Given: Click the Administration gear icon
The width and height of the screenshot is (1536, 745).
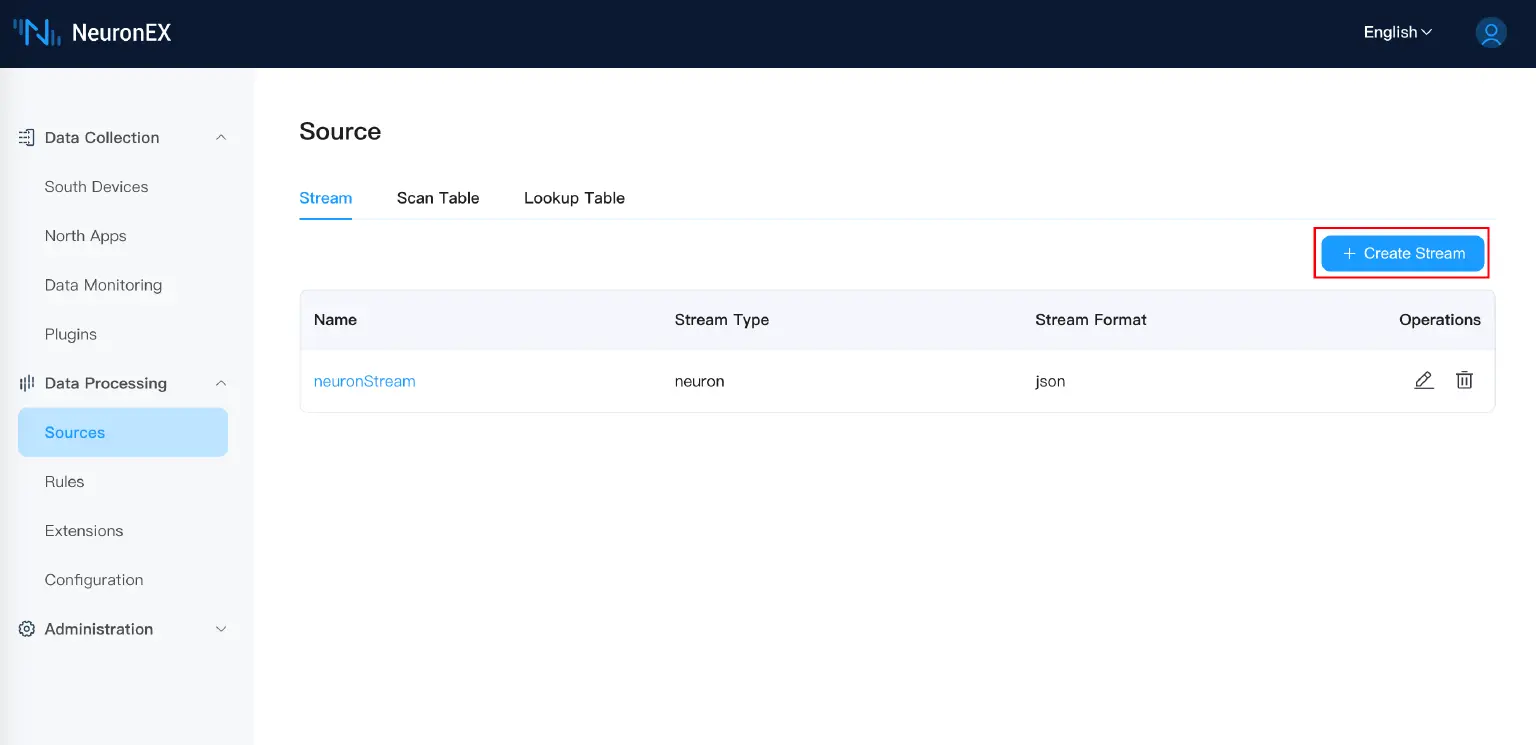Looking at the screenshot, I should [x=25, y=629].
